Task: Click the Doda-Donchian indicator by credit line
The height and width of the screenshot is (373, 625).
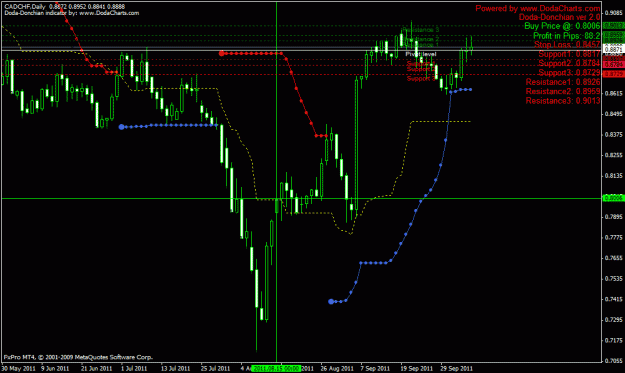Action: tap(72, 13)
